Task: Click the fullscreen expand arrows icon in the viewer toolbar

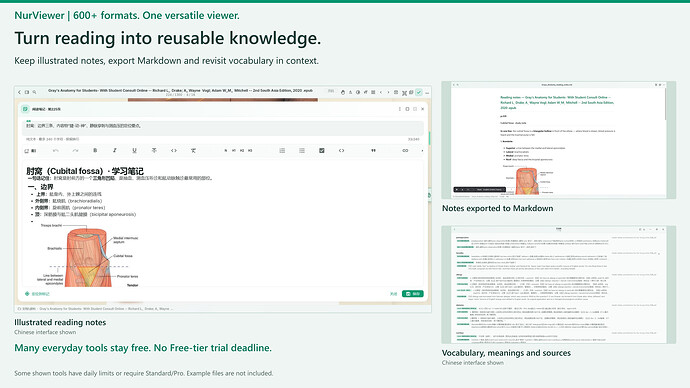Action: click(x=404, y=93)
